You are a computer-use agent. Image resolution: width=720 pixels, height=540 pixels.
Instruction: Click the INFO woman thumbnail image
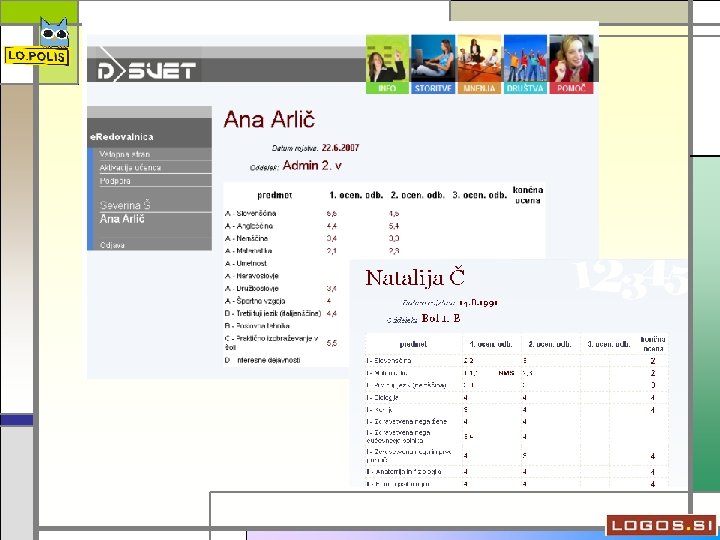click(387, 59)
